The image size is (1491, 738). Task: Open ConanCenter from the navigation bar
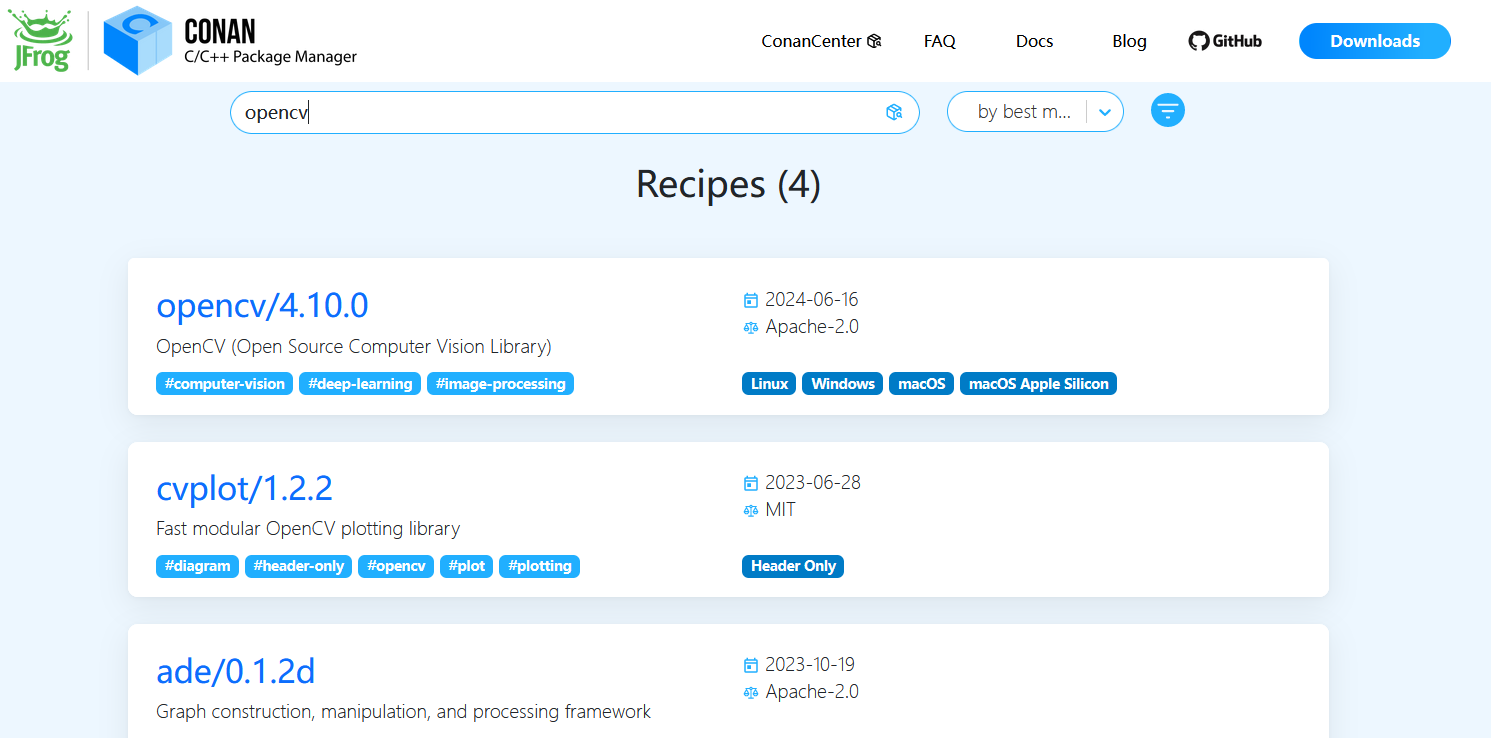[821, 41]
